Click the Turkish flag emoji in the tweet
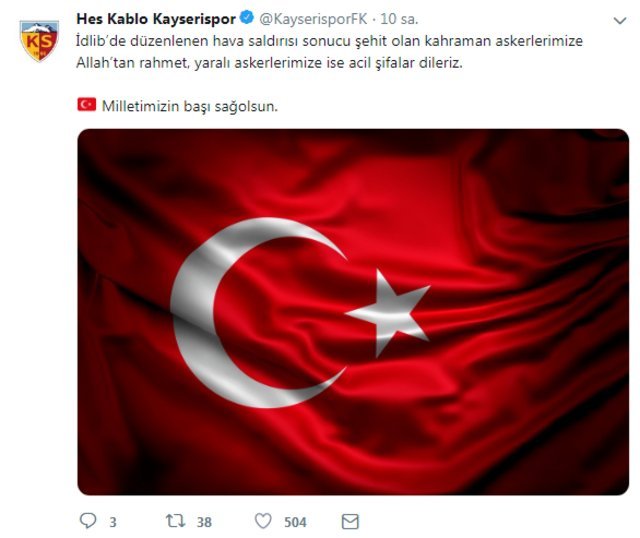Screen dimensions: 640x538 click(x=87, y=104)
